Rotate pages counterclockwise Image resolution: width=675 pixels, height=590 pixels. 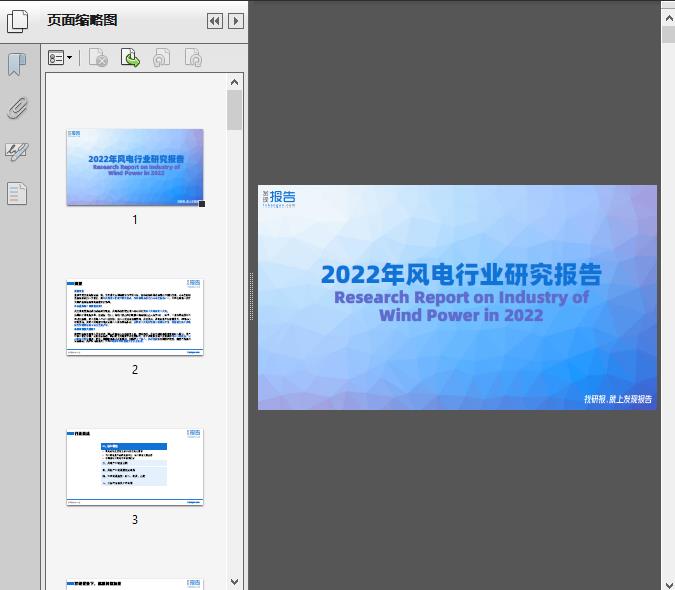point(161,58)
